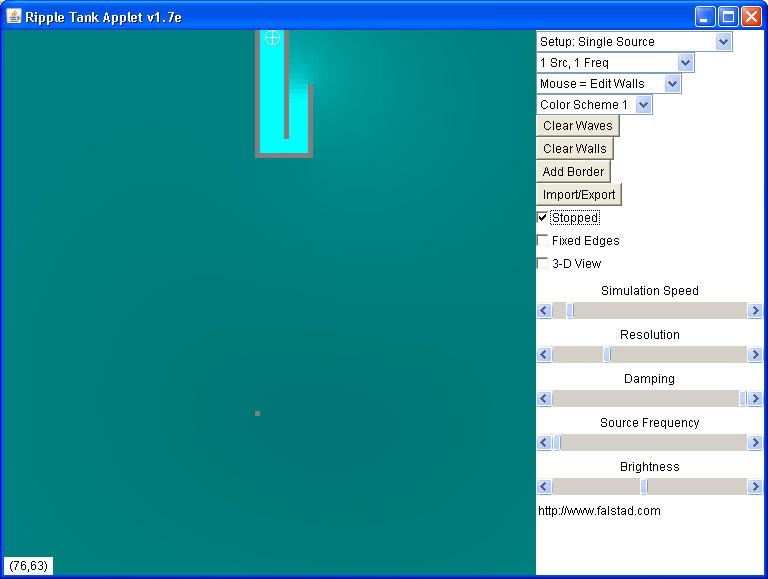The height and width of the screenshot is (579, 768).
Task: Click the small gray wall dot in tank
Action: [258, 413]
